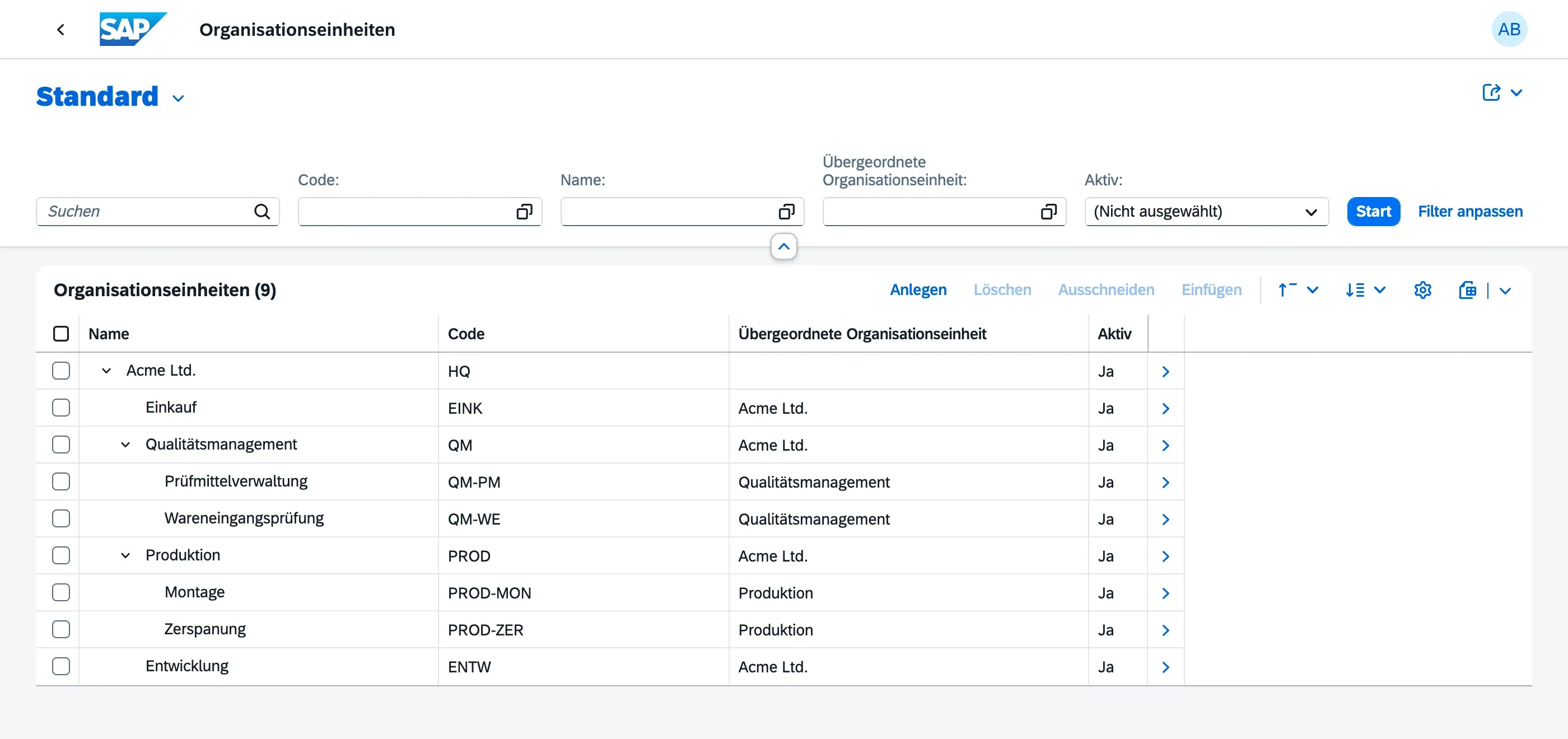Go back with the header back arrow

coord(60,29)
